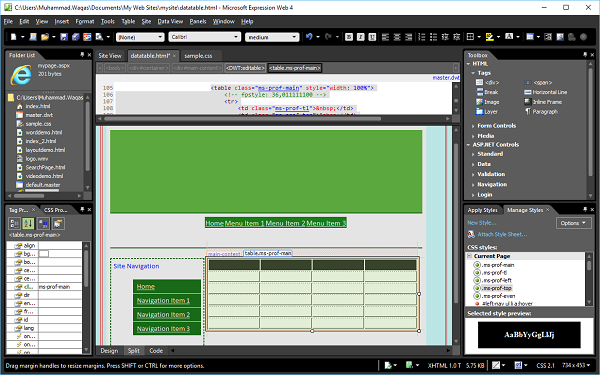Click the Preview in Browser icon
Image resolution: width=600 pixels, height=375 pixels.
point(99,37)
